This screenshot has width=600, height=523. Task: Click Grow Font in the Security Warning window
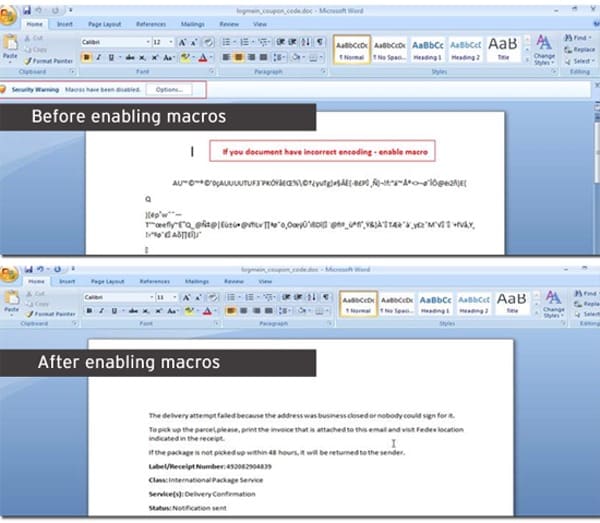[x=183, y=42]
